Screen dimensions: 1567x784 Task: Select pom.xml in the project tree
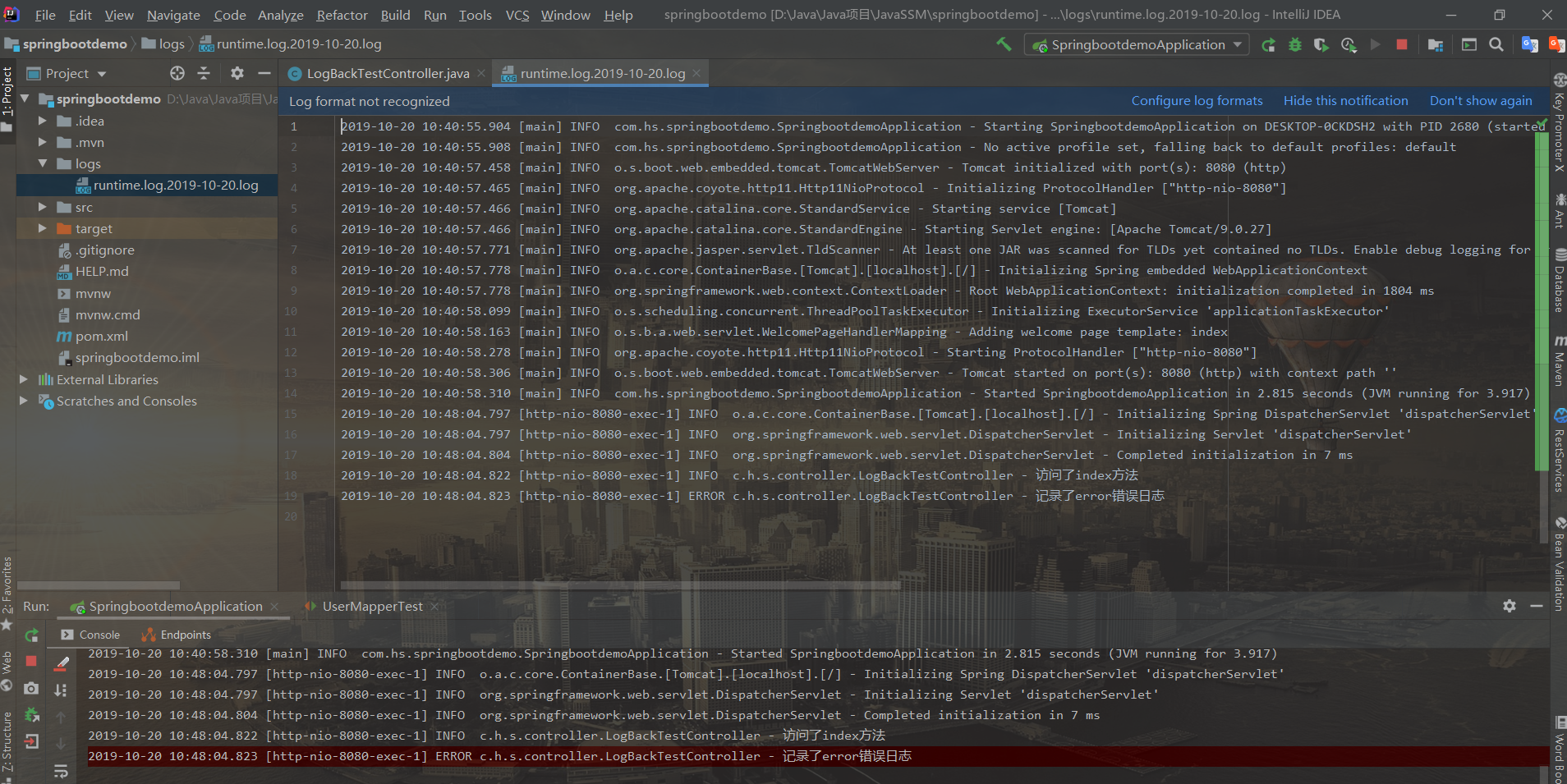pyautogui.click(x=101, y=336)
